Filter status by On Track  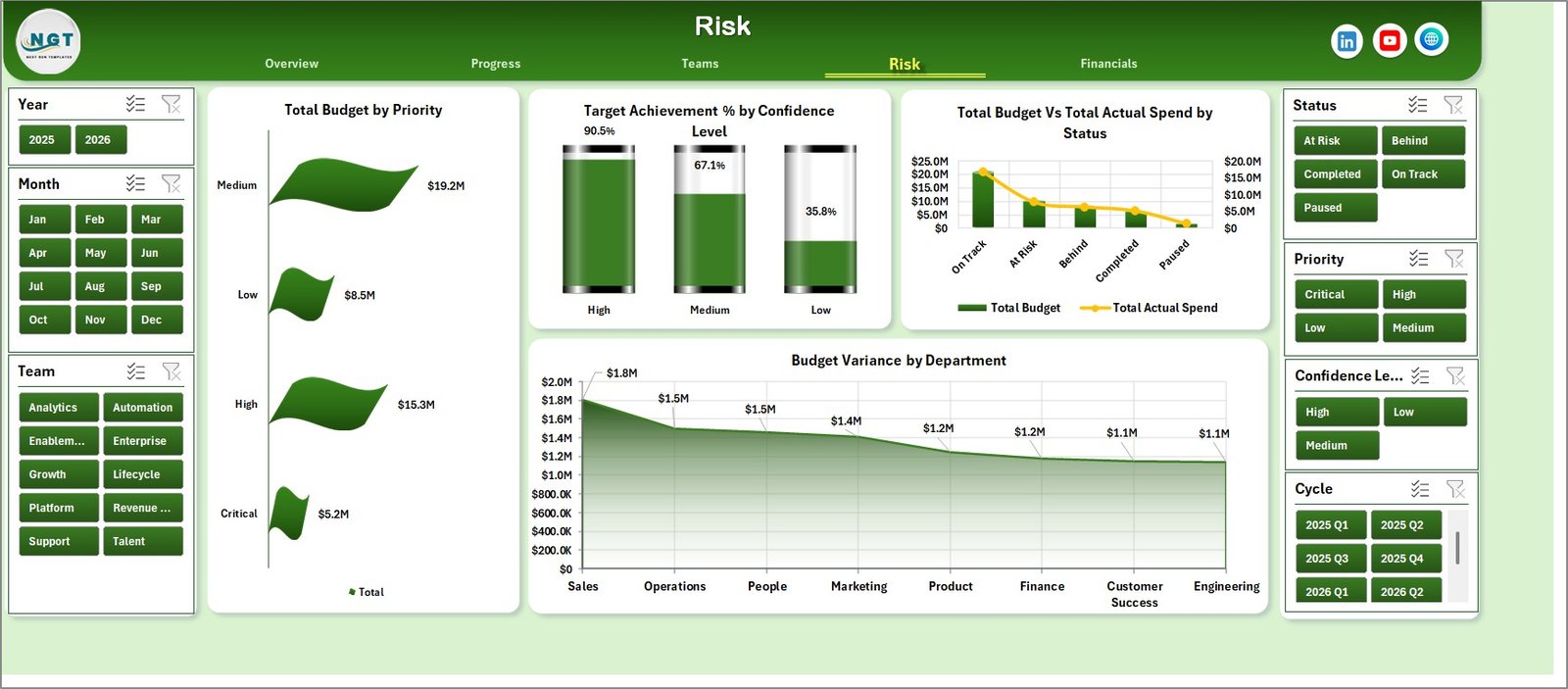(x=1423, y=174)
